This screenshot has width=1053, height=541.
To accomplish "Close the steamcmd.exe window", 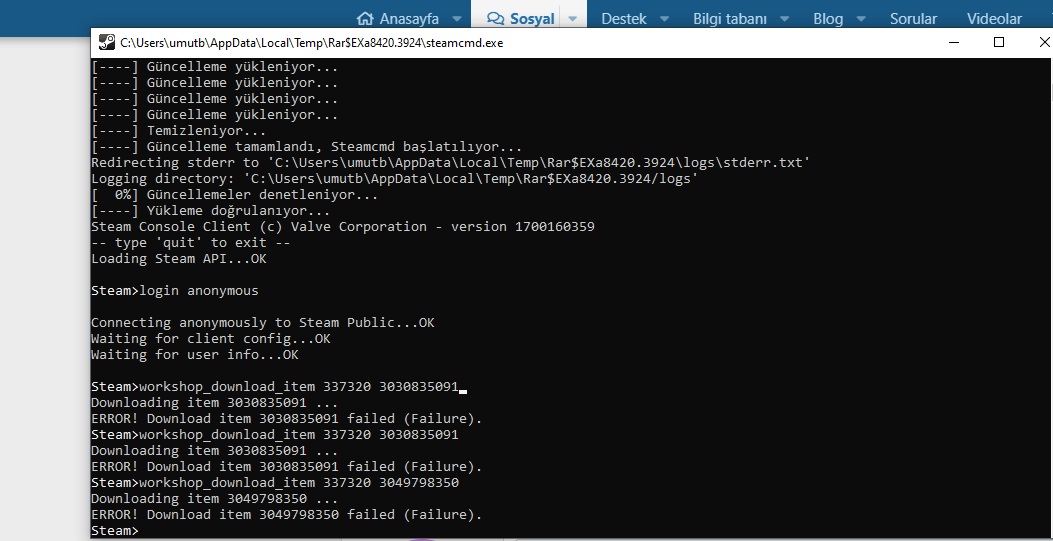I will coord(1040,42).
